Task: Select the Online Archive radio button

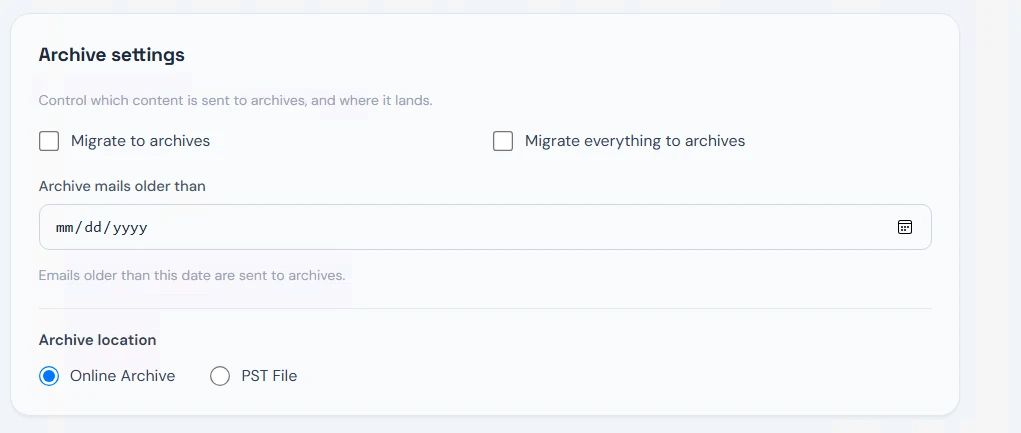Action: coord(49,376)
